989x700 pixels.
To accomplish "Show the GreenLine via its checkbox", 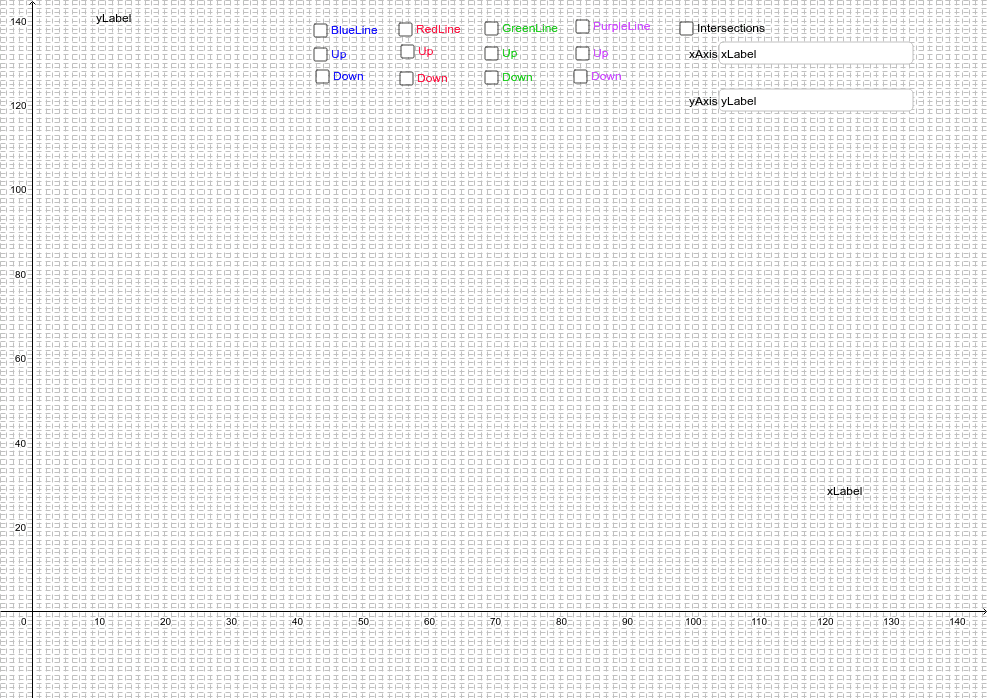I will [x=491, y=28].
